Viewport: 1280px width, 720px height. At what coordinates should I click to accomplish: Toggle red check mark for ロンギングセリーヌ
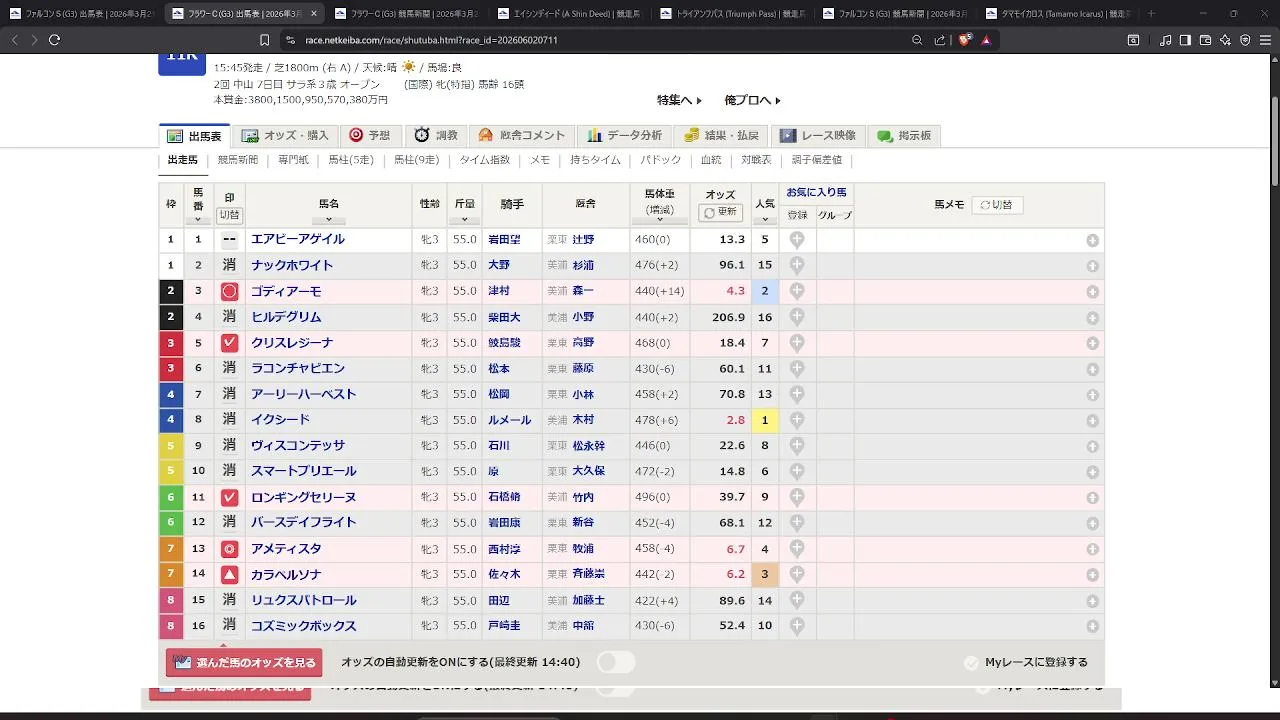tap(229, 497)
